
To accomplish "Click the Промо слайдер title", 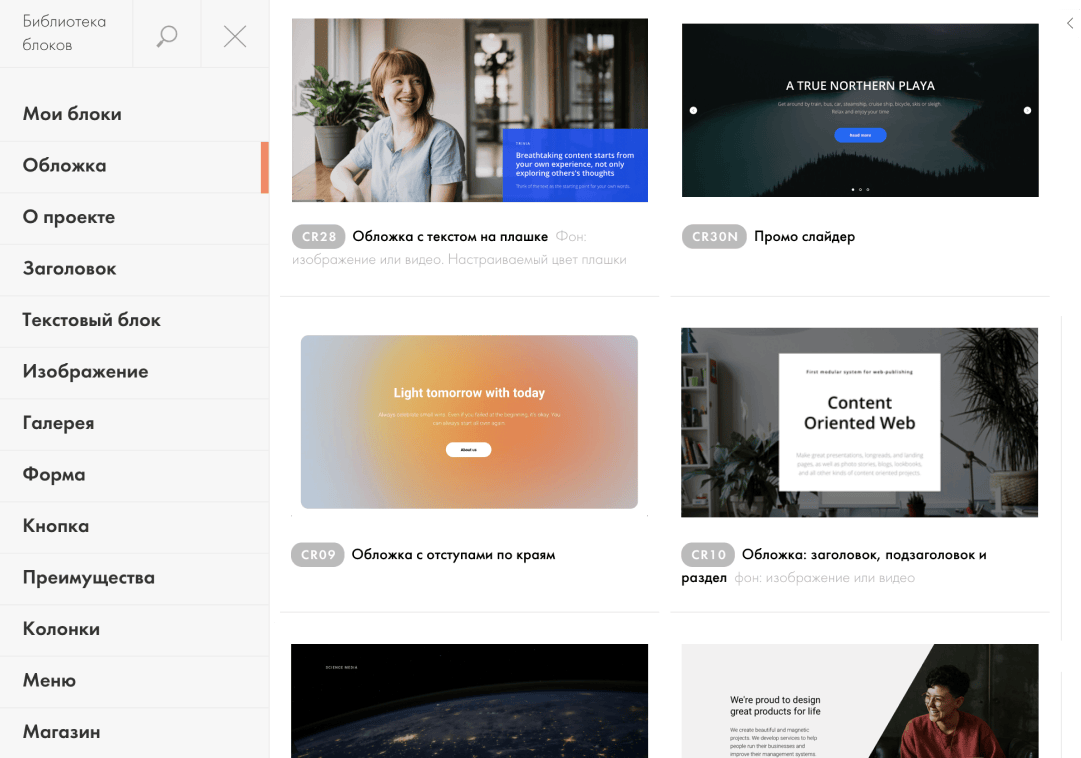I will coord(805,237).
